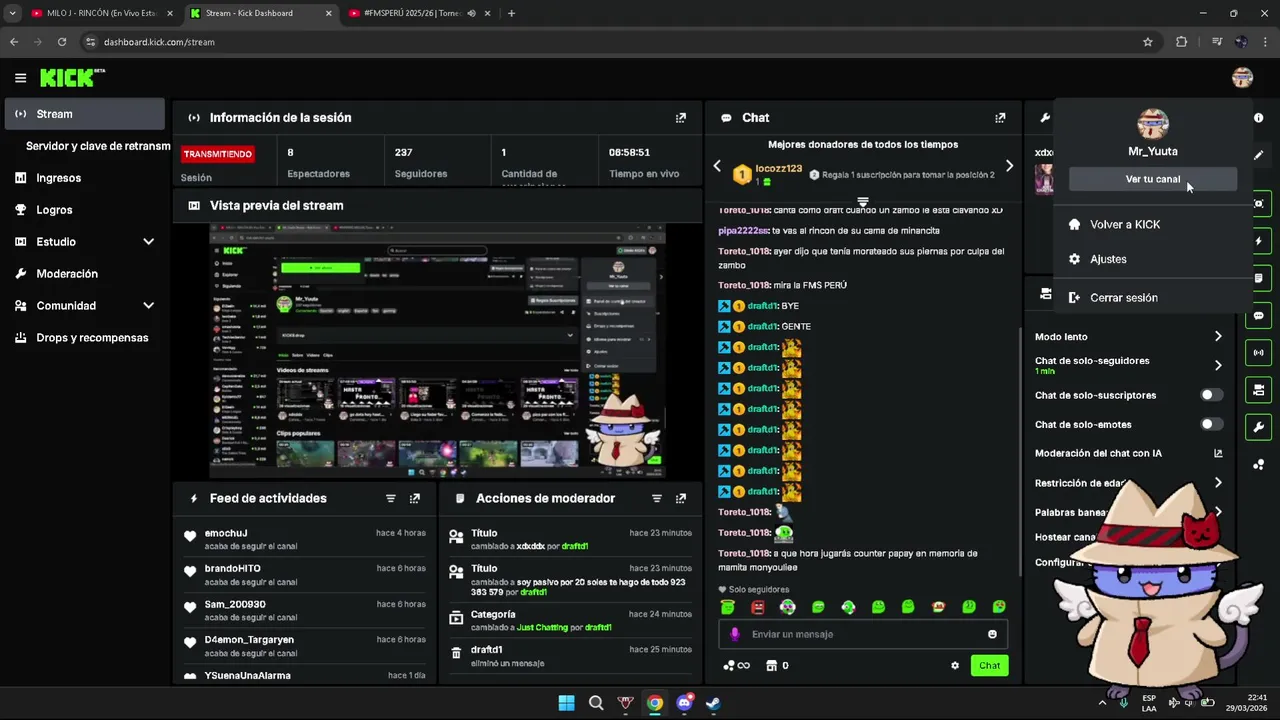This screenshot has height=720, width=1280.
Task: Reload the dashboard page
Action: pos(62,42)
